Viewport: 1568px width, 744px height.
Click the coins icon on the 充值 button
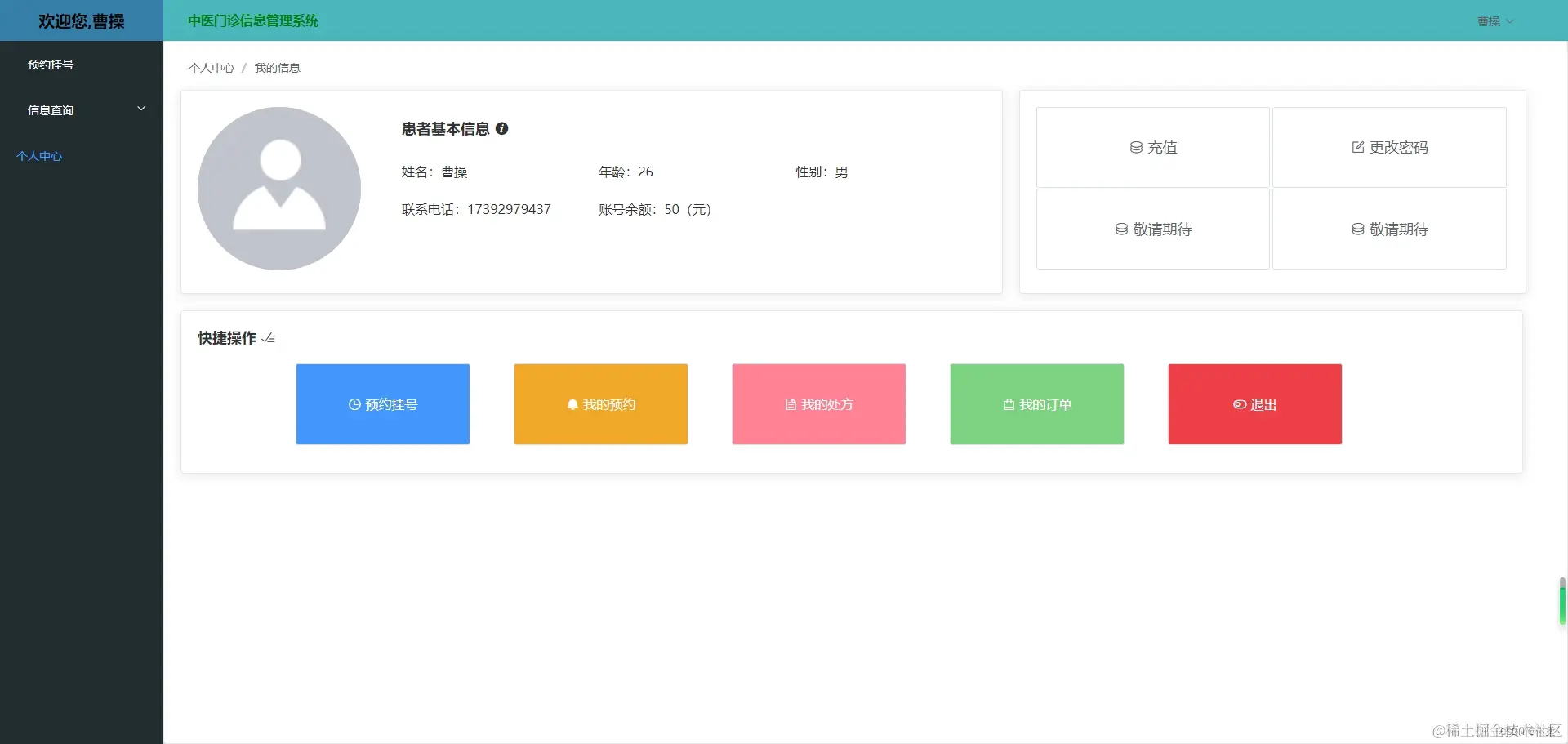[1136, 147]
